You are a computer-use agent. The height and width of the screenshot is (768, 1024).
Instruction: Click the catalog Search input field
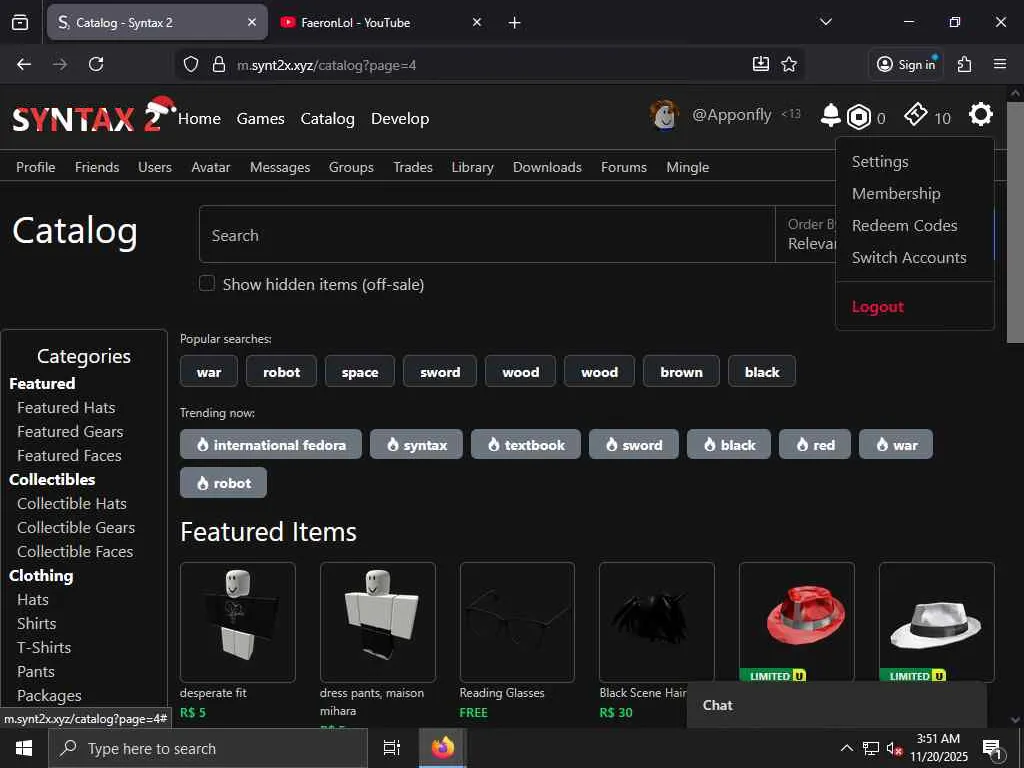pyautogui.click(x=487, y=234)
